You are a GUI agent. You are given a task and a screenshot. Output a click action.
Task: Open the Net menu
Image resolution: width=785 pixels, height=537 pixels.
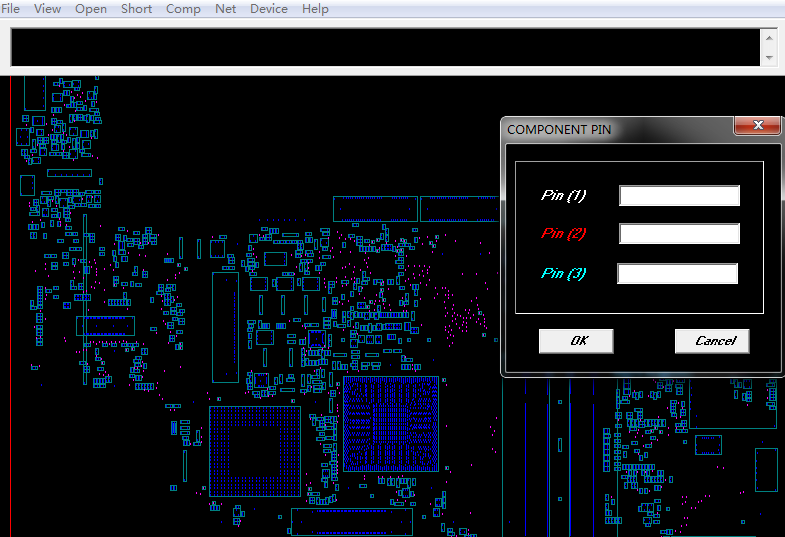click(225, 9)
